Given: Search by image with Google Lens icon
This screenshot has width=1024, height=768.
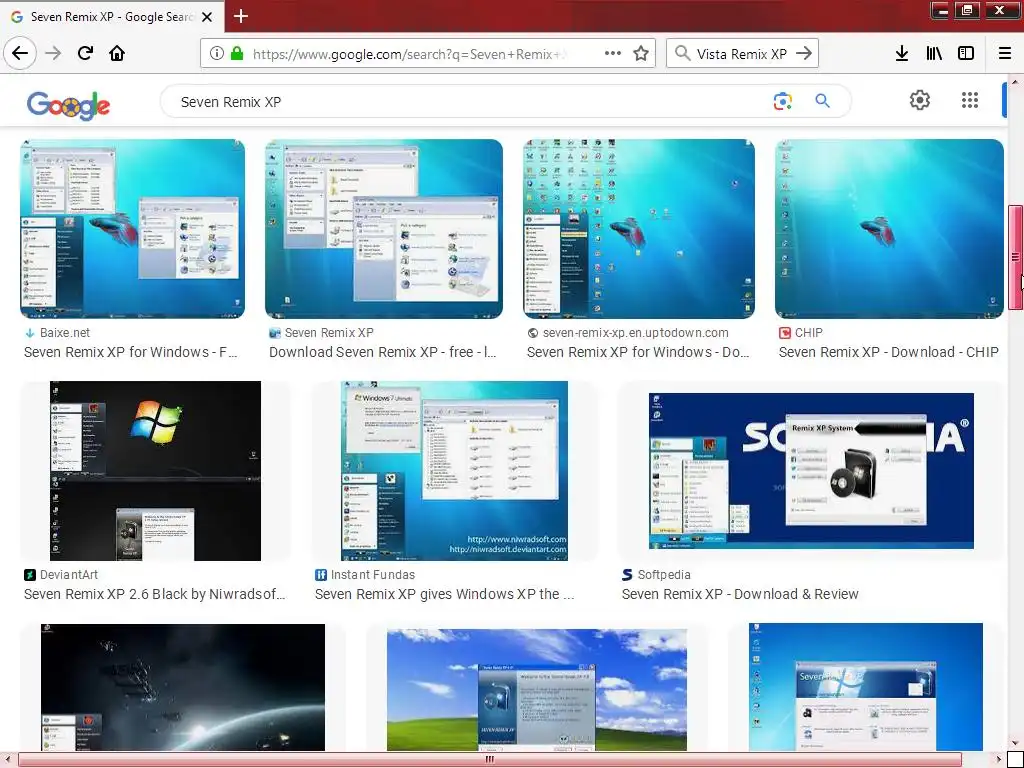Looking at the screenshot, I should [782, 101].
